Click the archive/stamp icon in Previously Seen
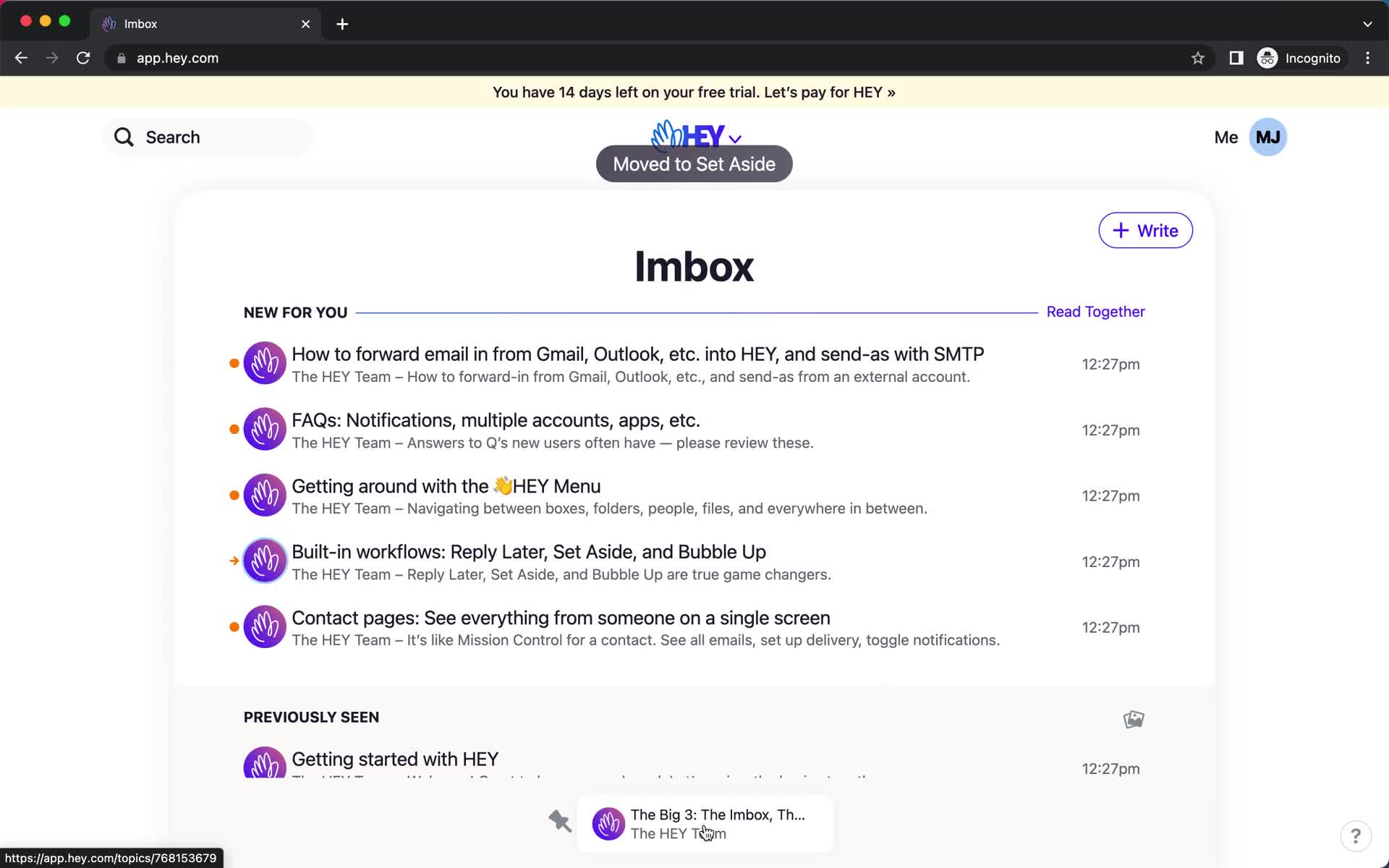1389x868 pixels. (x=1133, y=718)
